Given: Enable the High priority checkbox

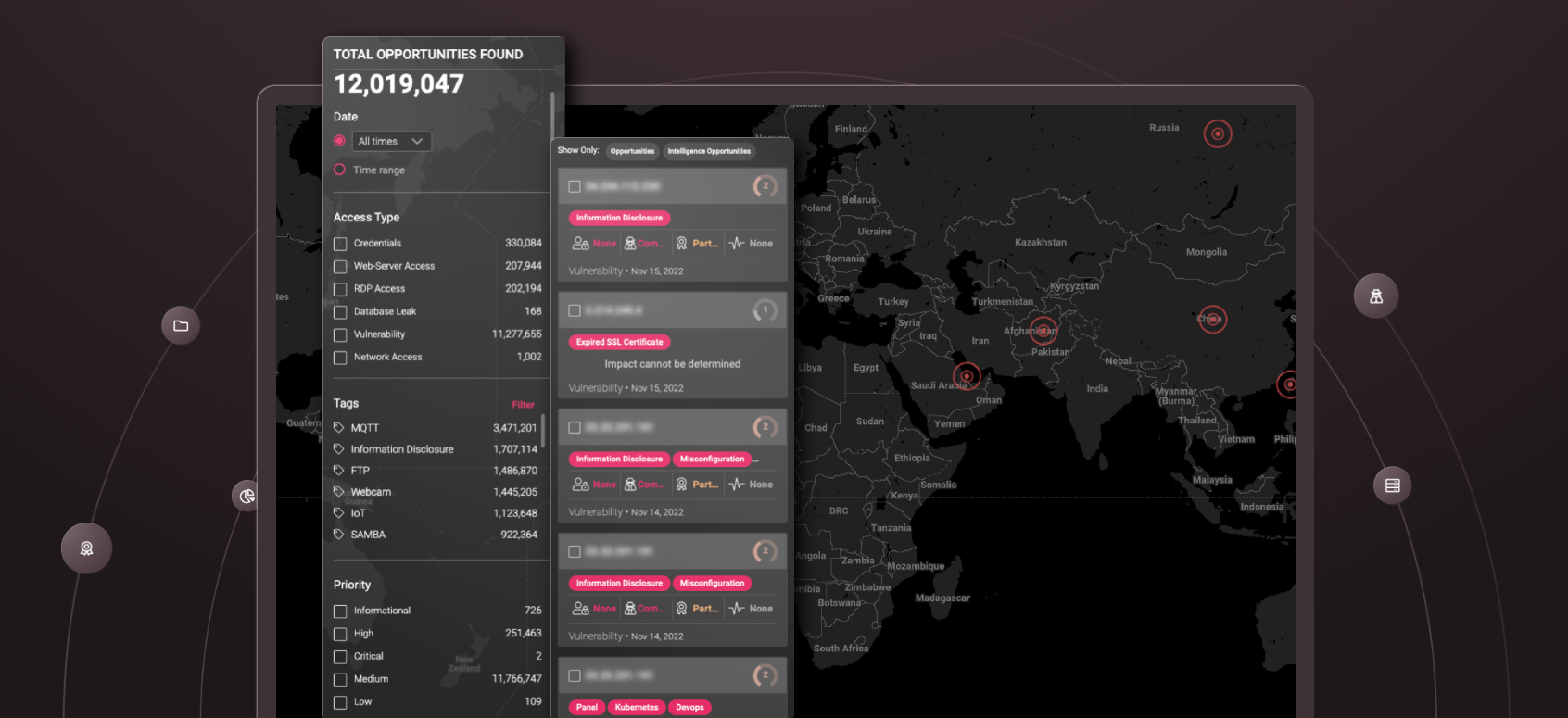Looking at the screenshot, I should pos(340,635).
